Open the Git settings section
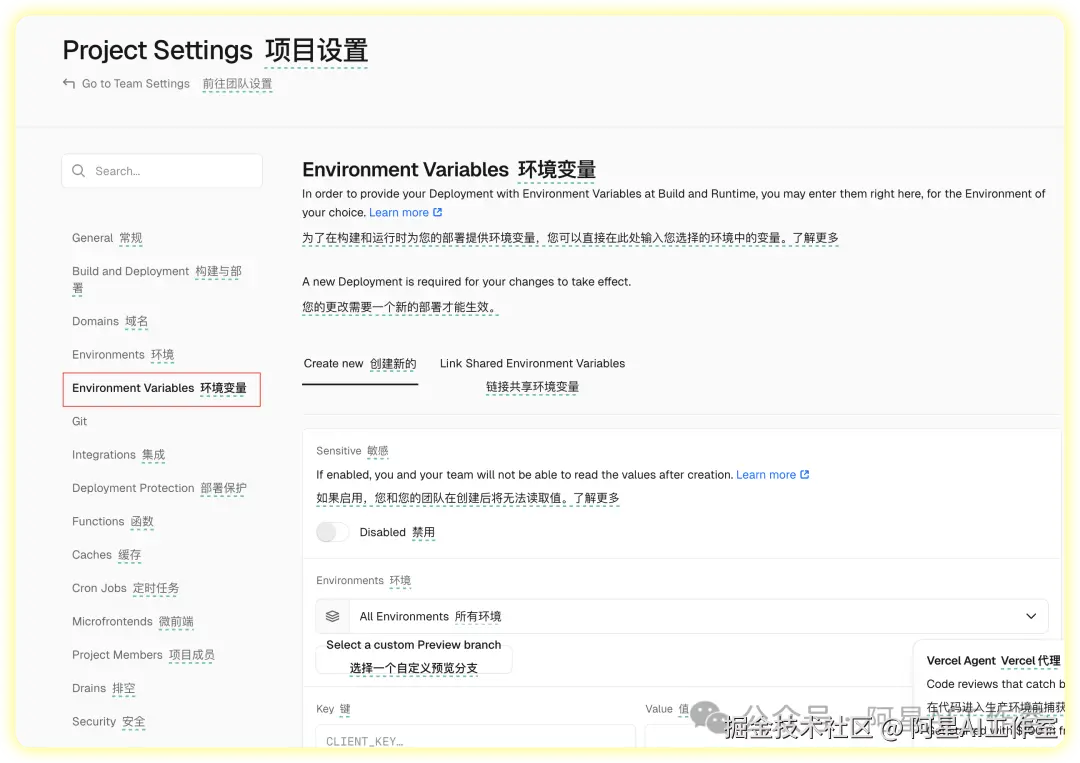Screen dimensions: 1080x763 pyautogui.click(x=79, y=421)
